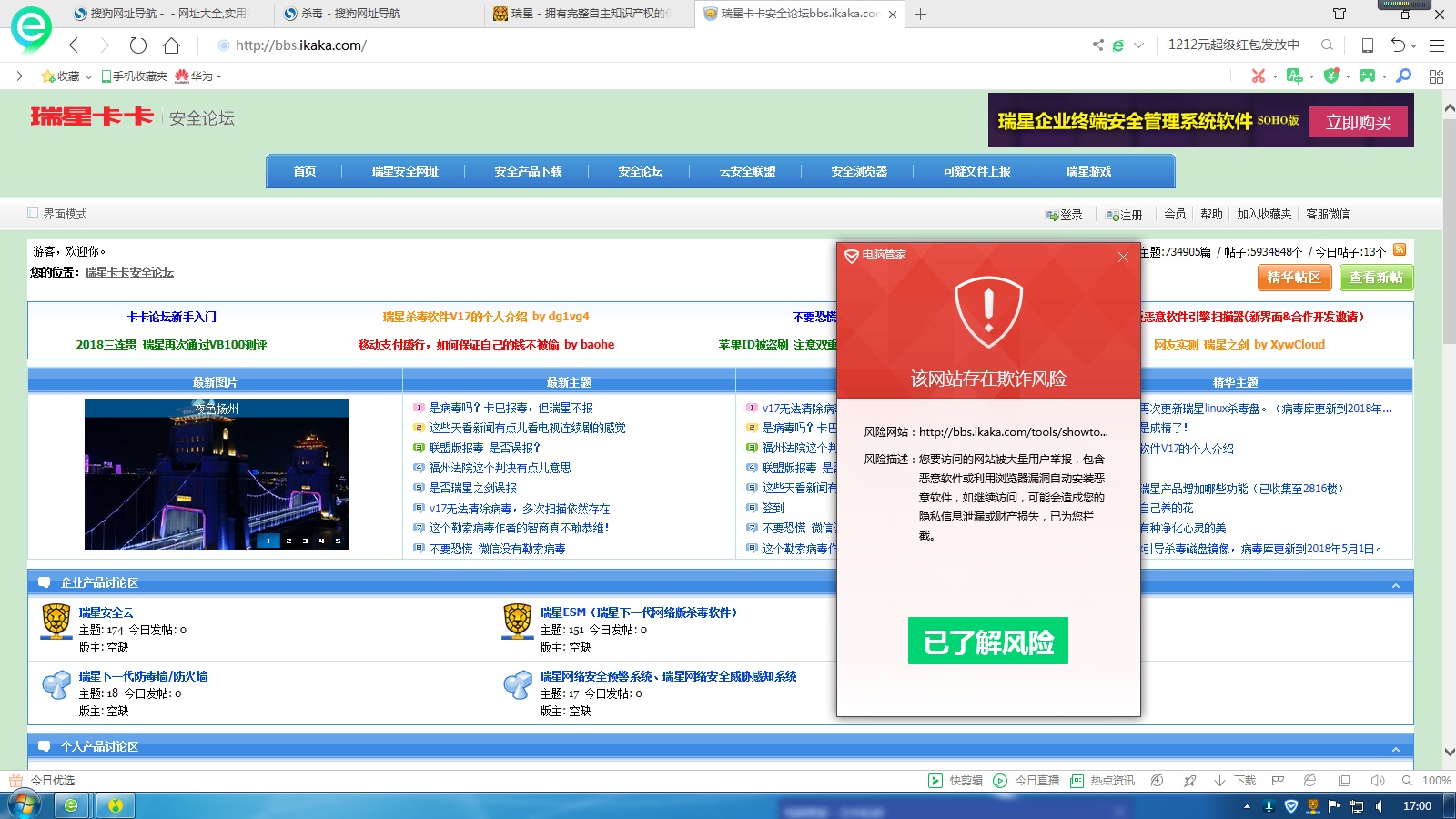Screen dimensions: 1456x819
Task: Click the green translate tool icon
Action: tap(1295, 76)
